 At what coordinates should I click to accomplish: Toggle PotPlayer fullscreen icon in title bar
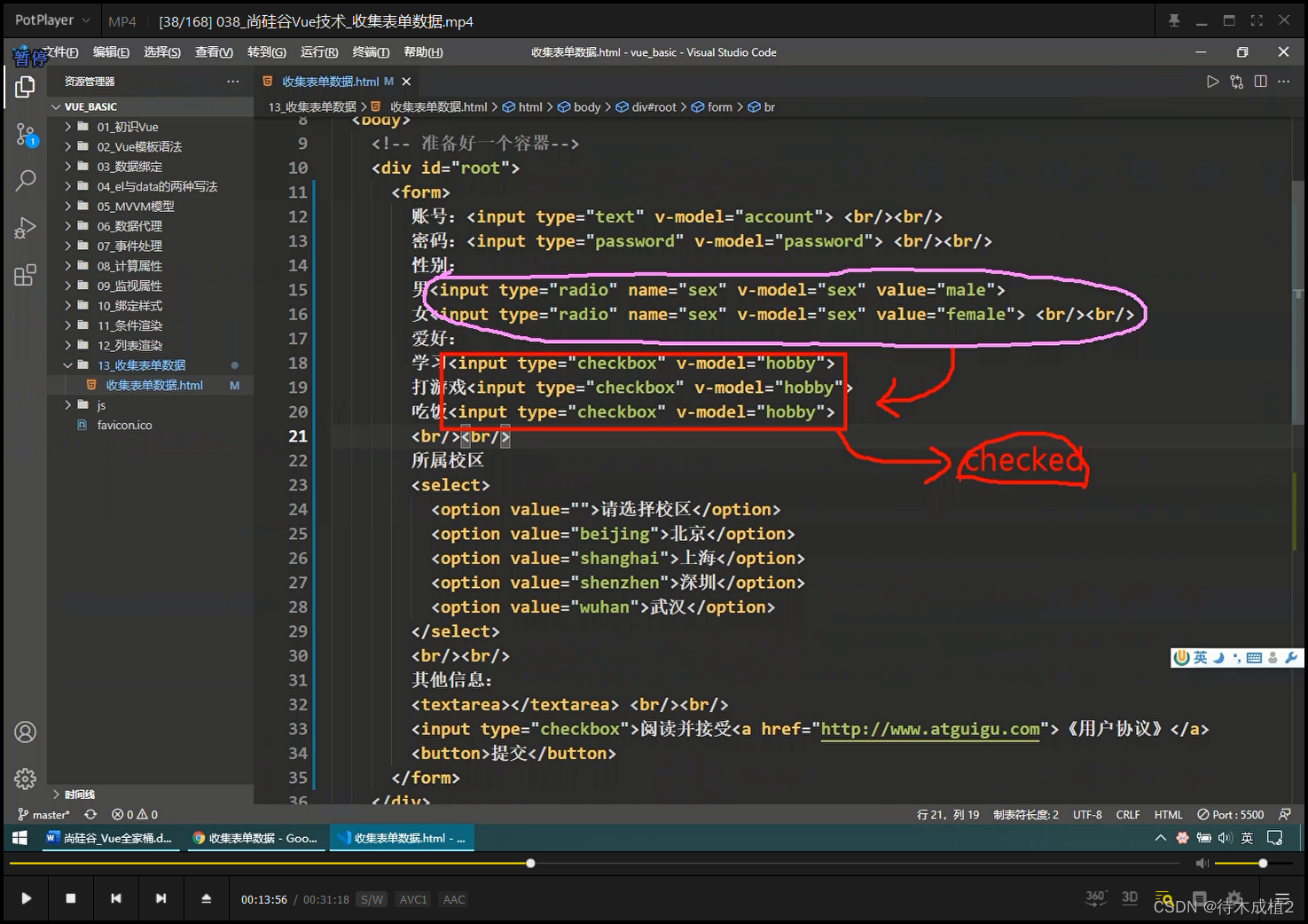click(1257, 20)
